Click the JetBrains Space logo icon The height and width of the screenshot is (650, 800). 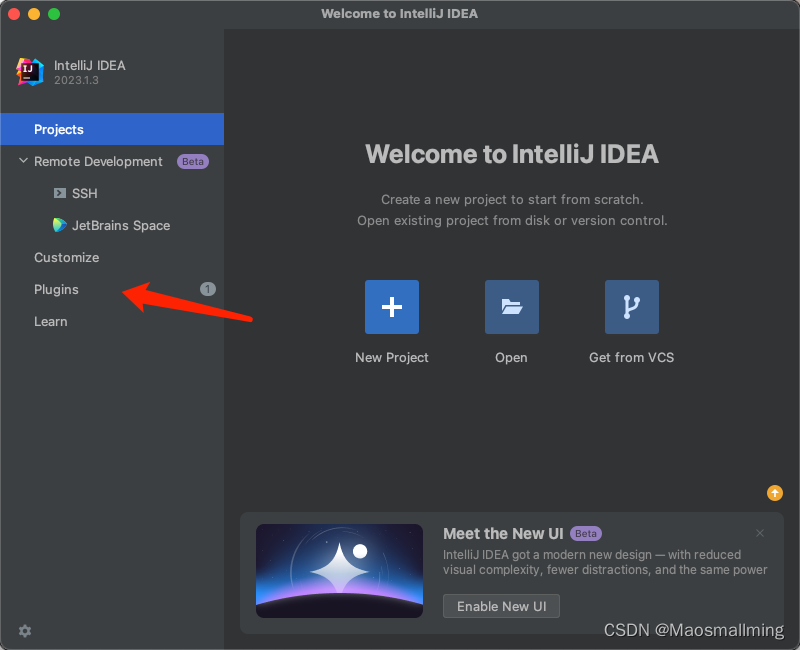60,225
